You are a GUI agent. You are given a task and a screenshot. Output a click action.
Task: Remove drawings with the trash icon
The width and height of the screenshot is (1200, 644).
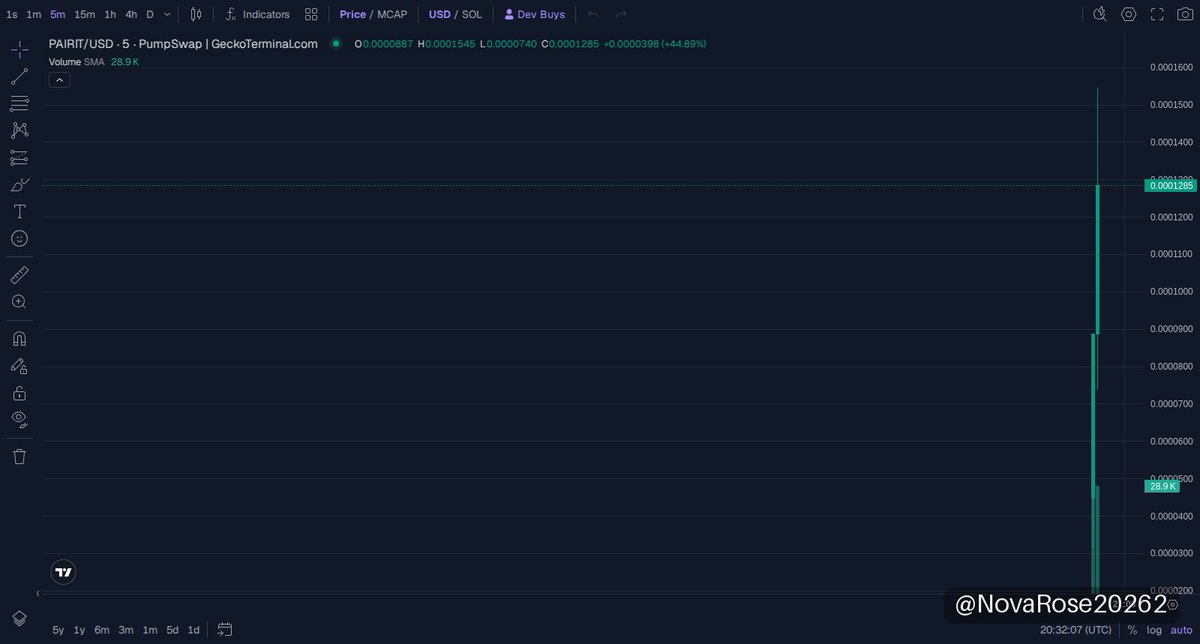[x=19, y=456]
